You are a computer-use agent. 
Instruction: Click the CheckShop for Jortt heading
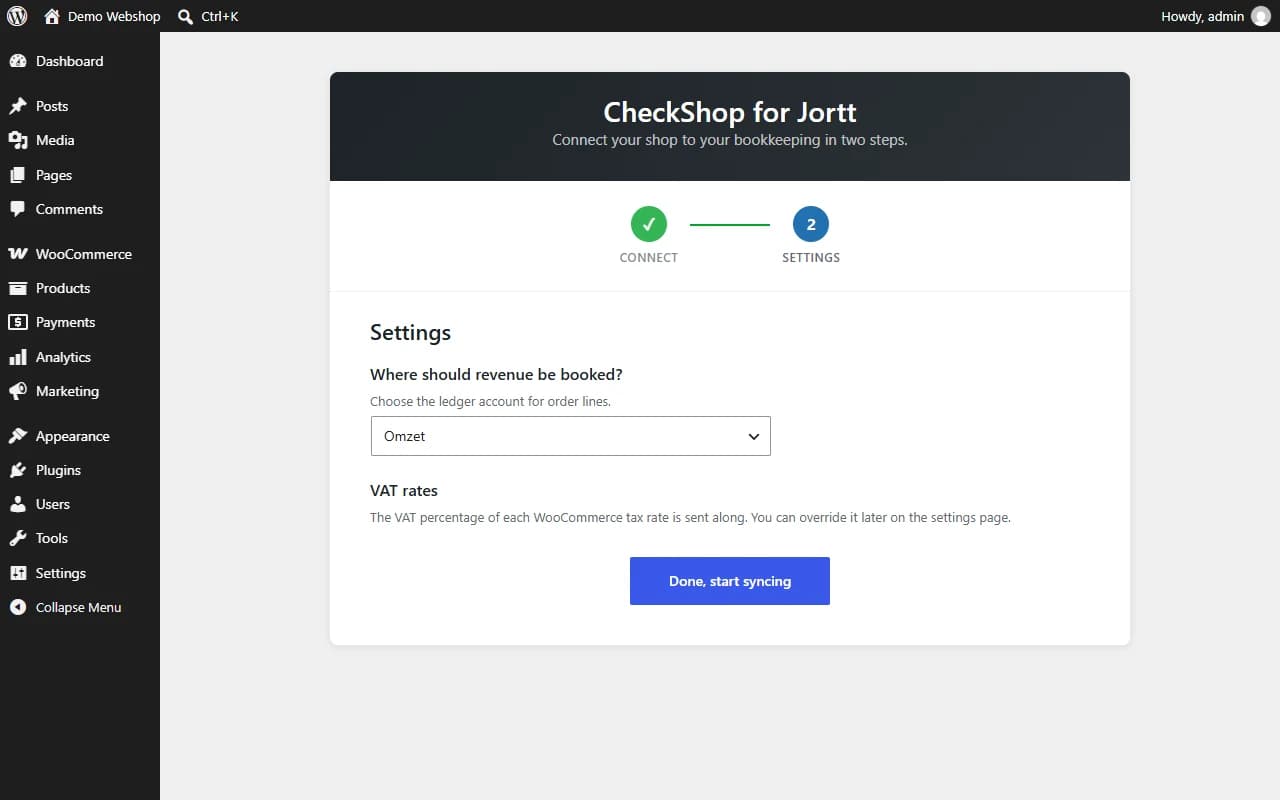pos(730,112)
